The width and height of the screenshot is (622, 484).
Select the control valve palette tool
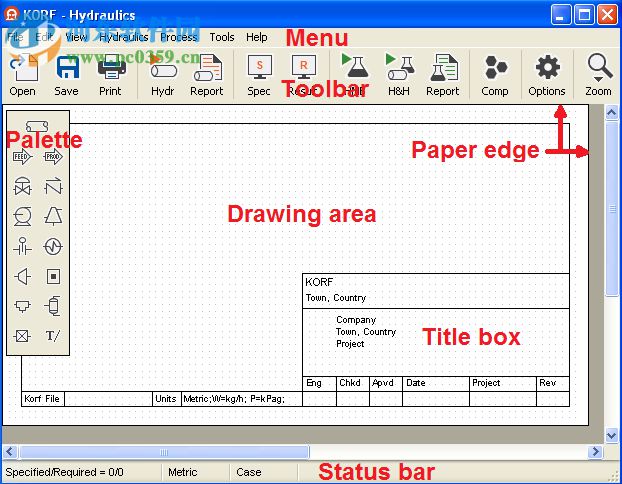pos(22,186)
